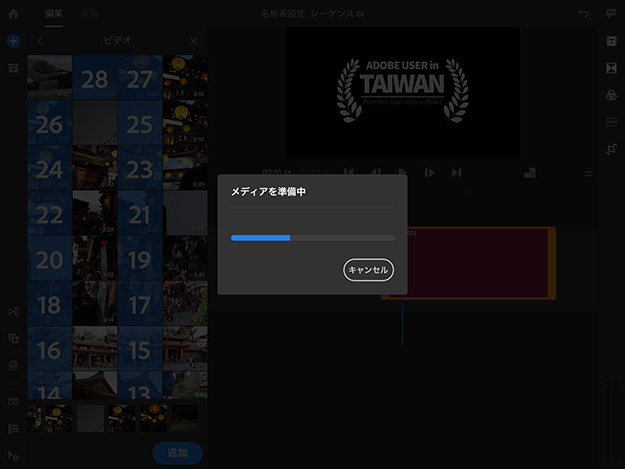This screenshot has width=625, height=469.
Task: Deselect video thumbnail numbered 25
Action: point(140,123)
